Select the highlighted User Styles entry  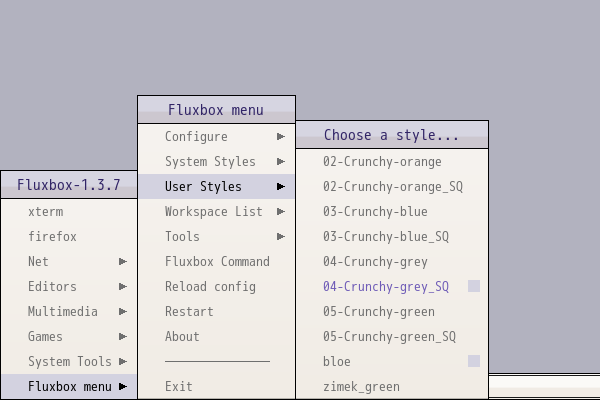coord(217,186)
